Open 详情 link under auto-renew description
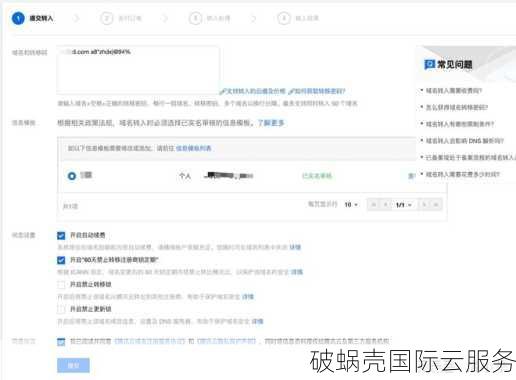The image size is (516, 380). coord(295,247)
